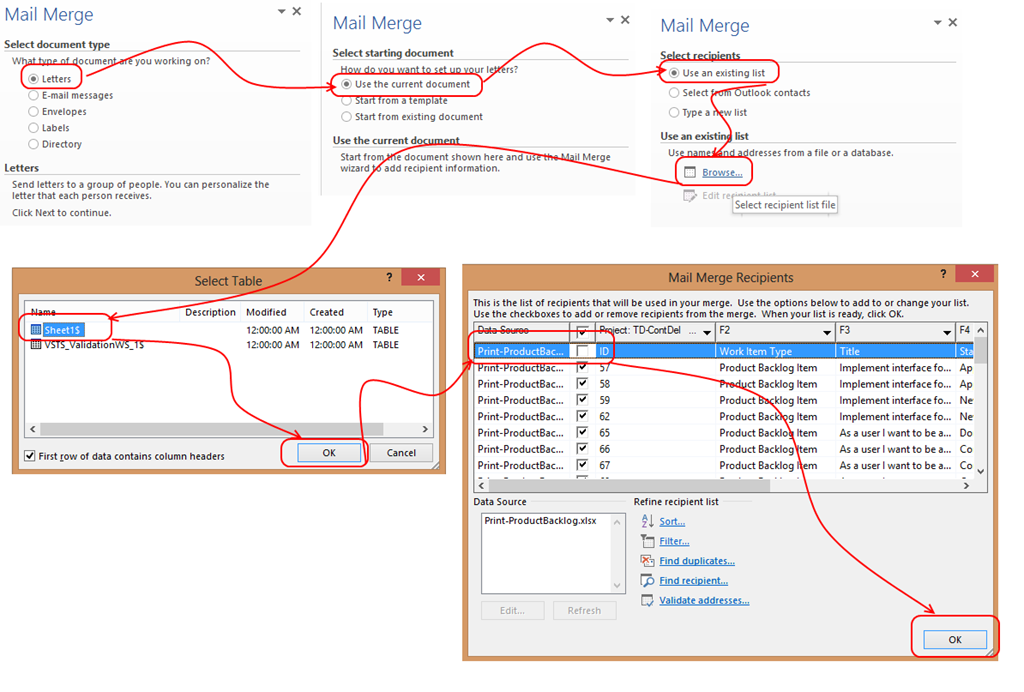This screenshot has width=1024, height=692.
Task: Click the Browse... link
Action: click(x=722, y=173)
